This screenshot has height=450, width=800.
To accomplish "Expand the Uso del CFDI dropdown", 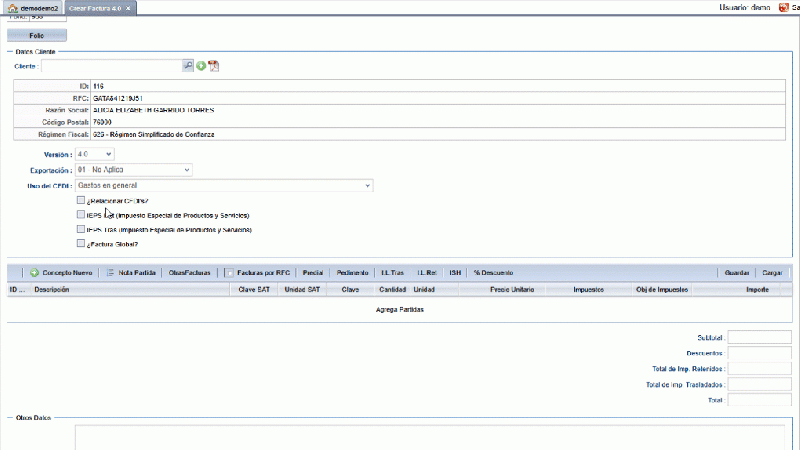I will (x=224, y=185).
